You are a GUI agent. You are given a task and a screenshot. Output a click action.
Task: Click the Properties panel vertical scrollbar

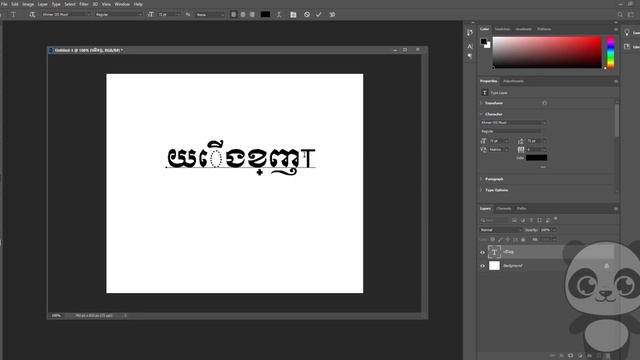point(616,120)
